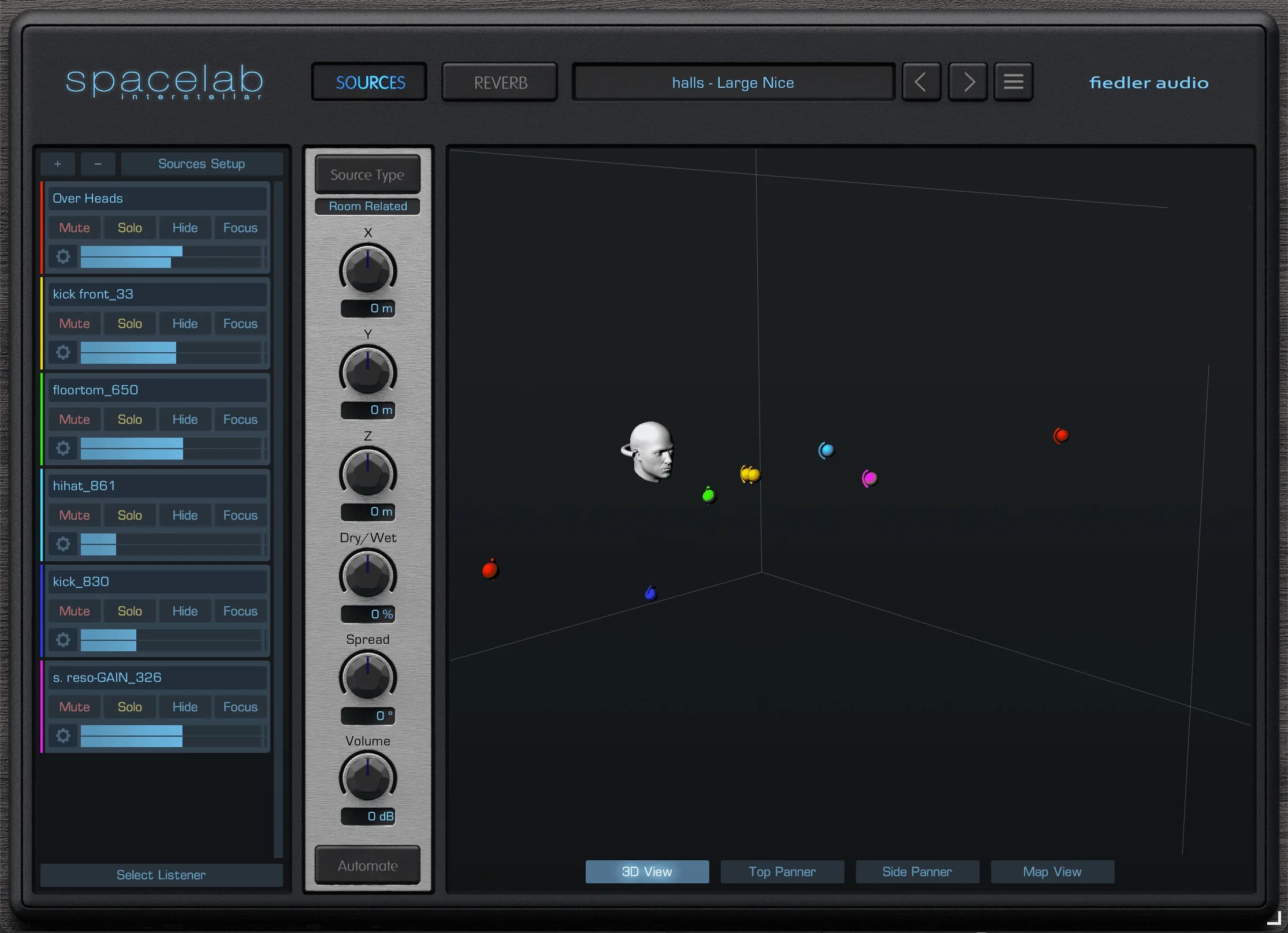Click the Select Listener button
Viewport: 1288px width, 933px height.
[161, 875]
